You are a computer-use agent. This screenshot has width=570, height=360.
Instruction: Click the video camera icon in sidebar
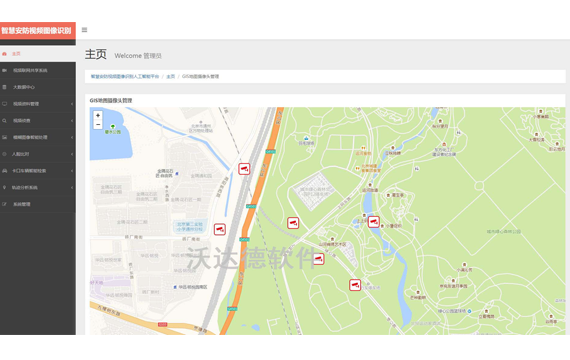click(x=4, y=70)
